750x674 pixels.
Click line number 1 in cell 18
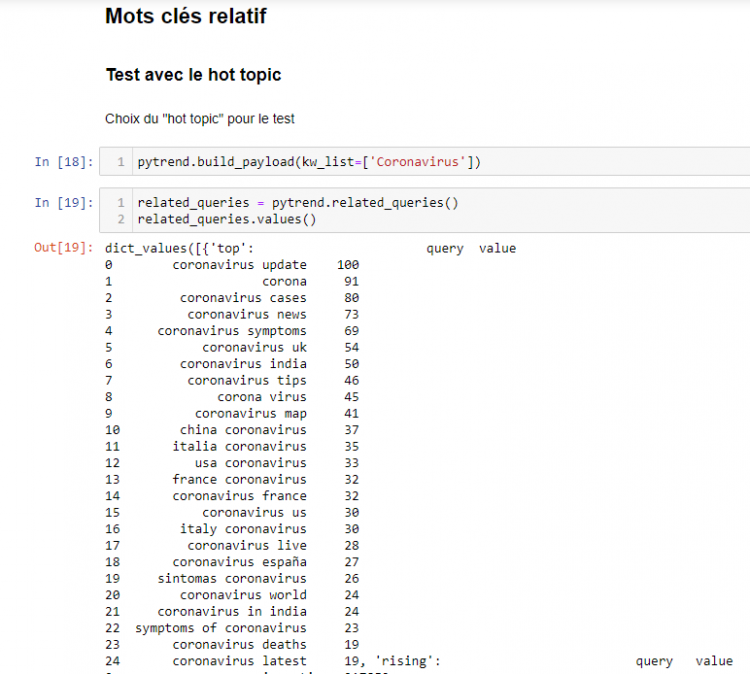[x=121, y=162]
